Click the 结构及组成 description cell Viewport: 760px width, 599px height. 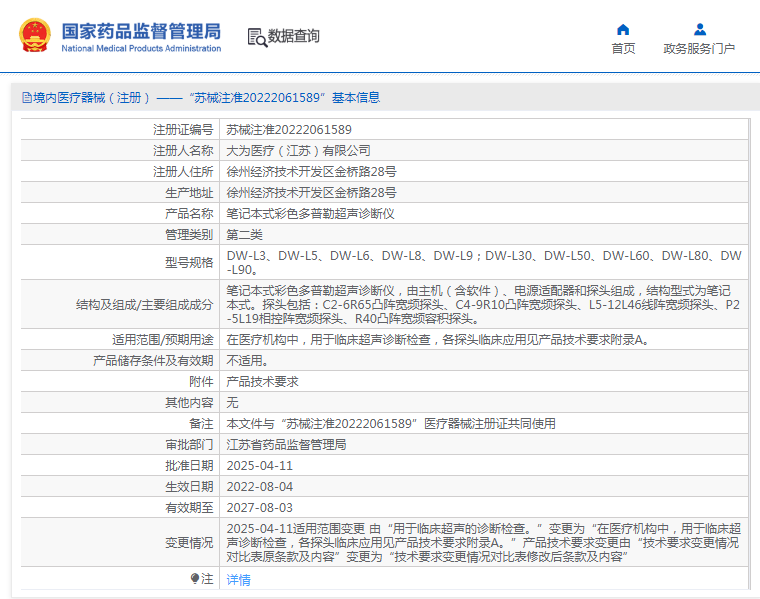point(483,305)
